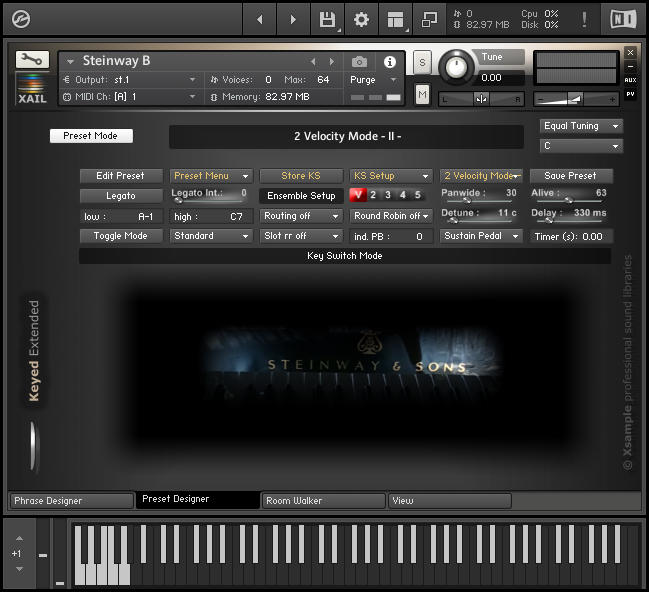Go to next instrument arrow in top toolbar
The width and height of the screenshot is (649, 592).
pos(293,19)
